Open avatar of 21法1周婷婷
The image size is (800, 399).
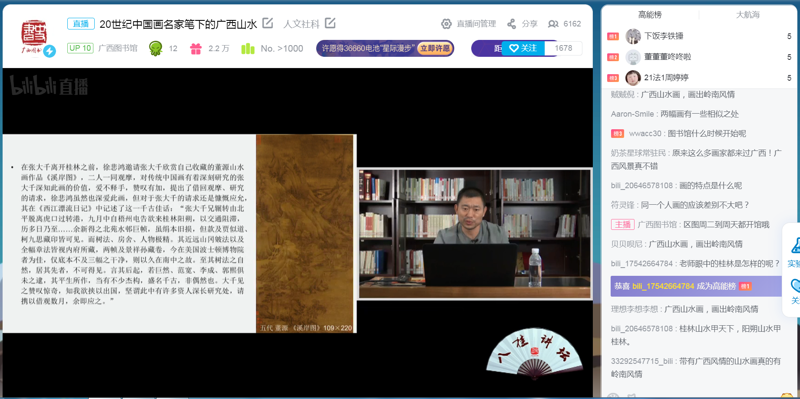(x=633, y=78)
